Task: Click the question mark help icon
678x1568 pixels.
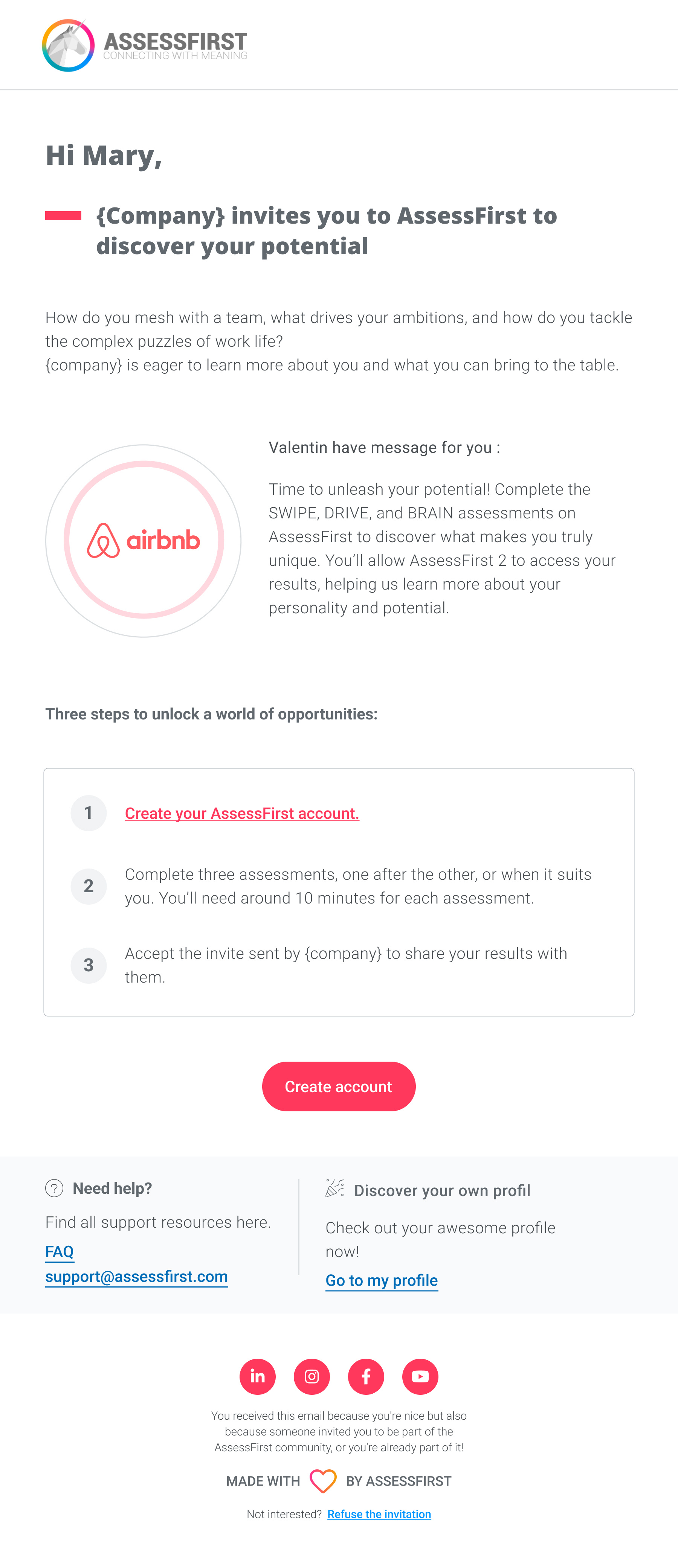Action: (x=54, y=1188)
